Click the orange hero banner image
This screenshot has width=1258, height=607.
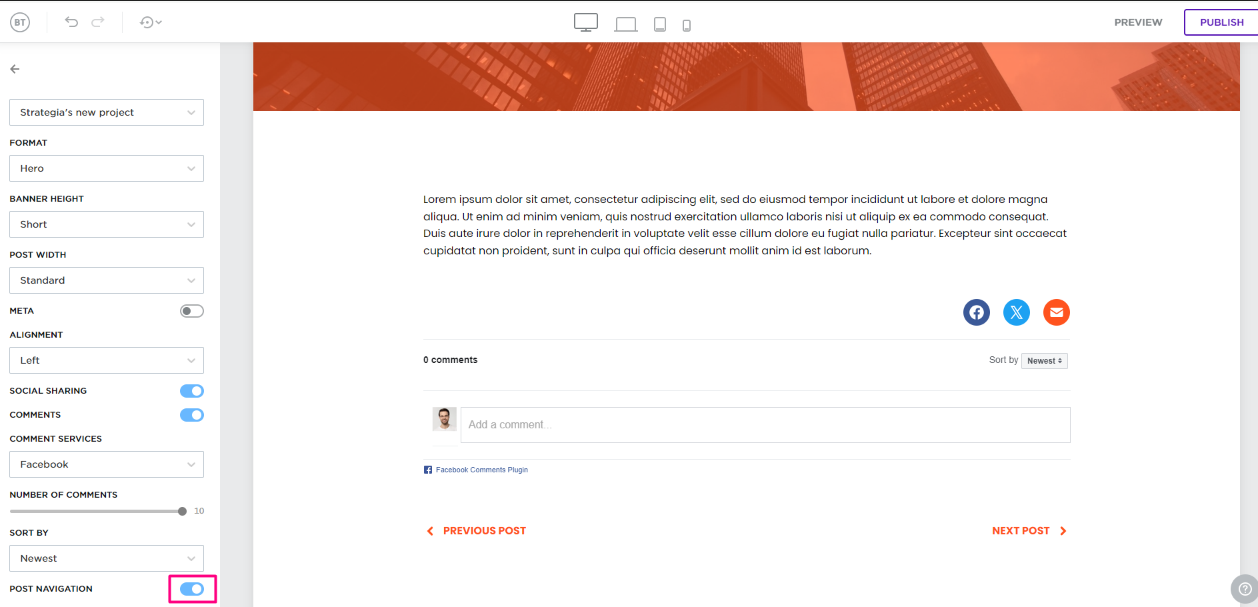point(746,76)
